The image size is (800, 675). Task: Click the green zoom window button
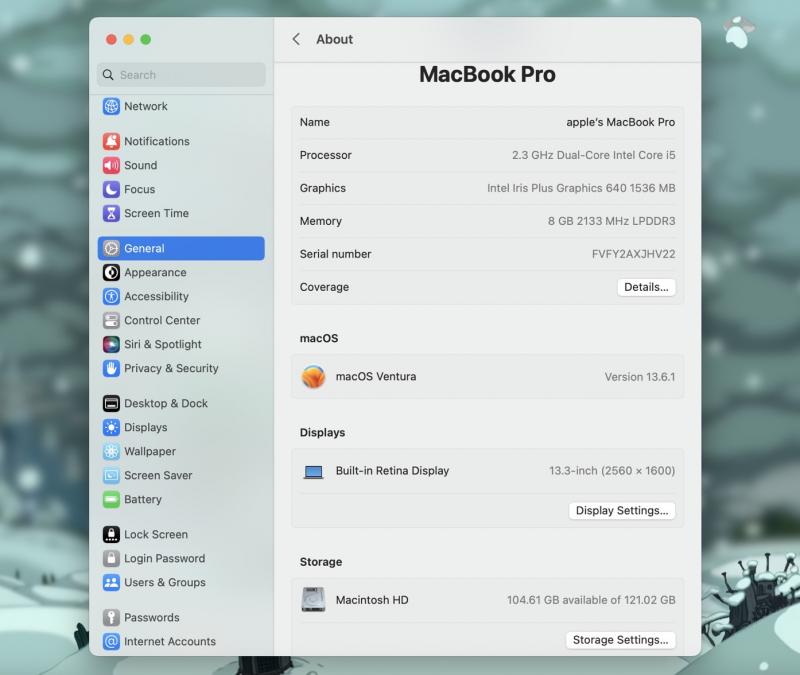(x=145, y=39)
